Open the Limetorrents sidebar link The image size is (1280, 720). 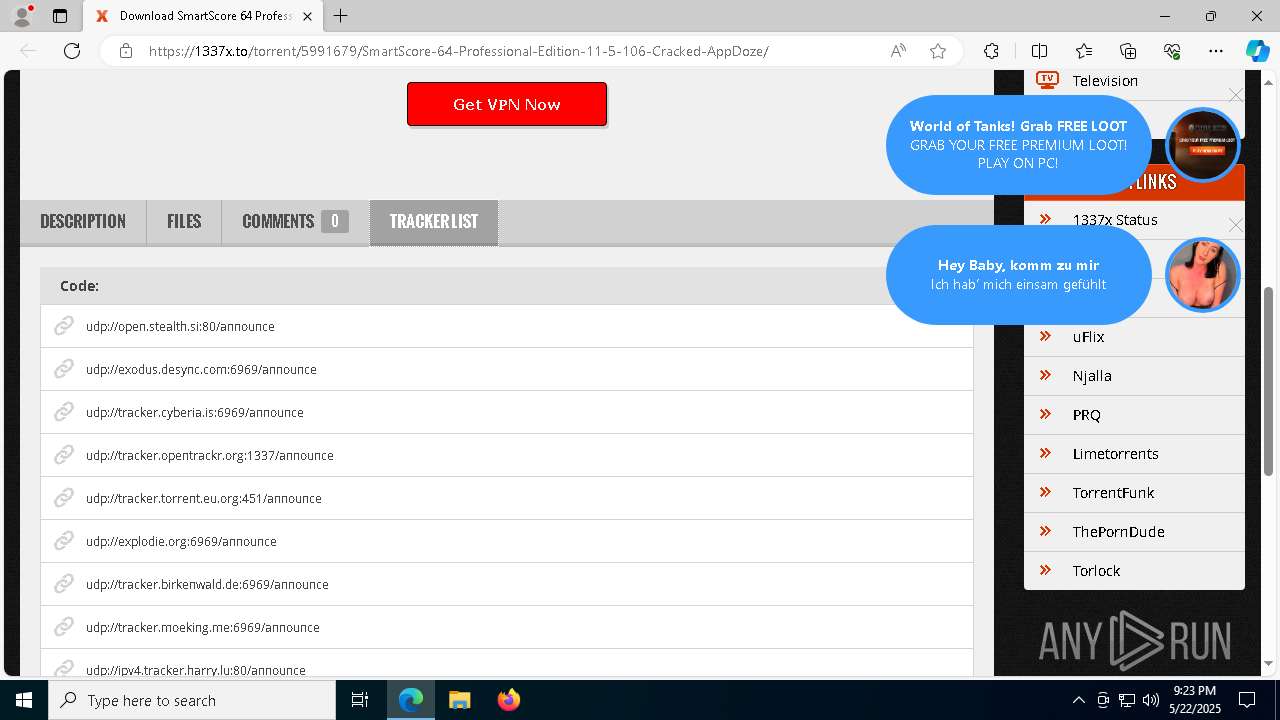click(x=1115, y=454)
